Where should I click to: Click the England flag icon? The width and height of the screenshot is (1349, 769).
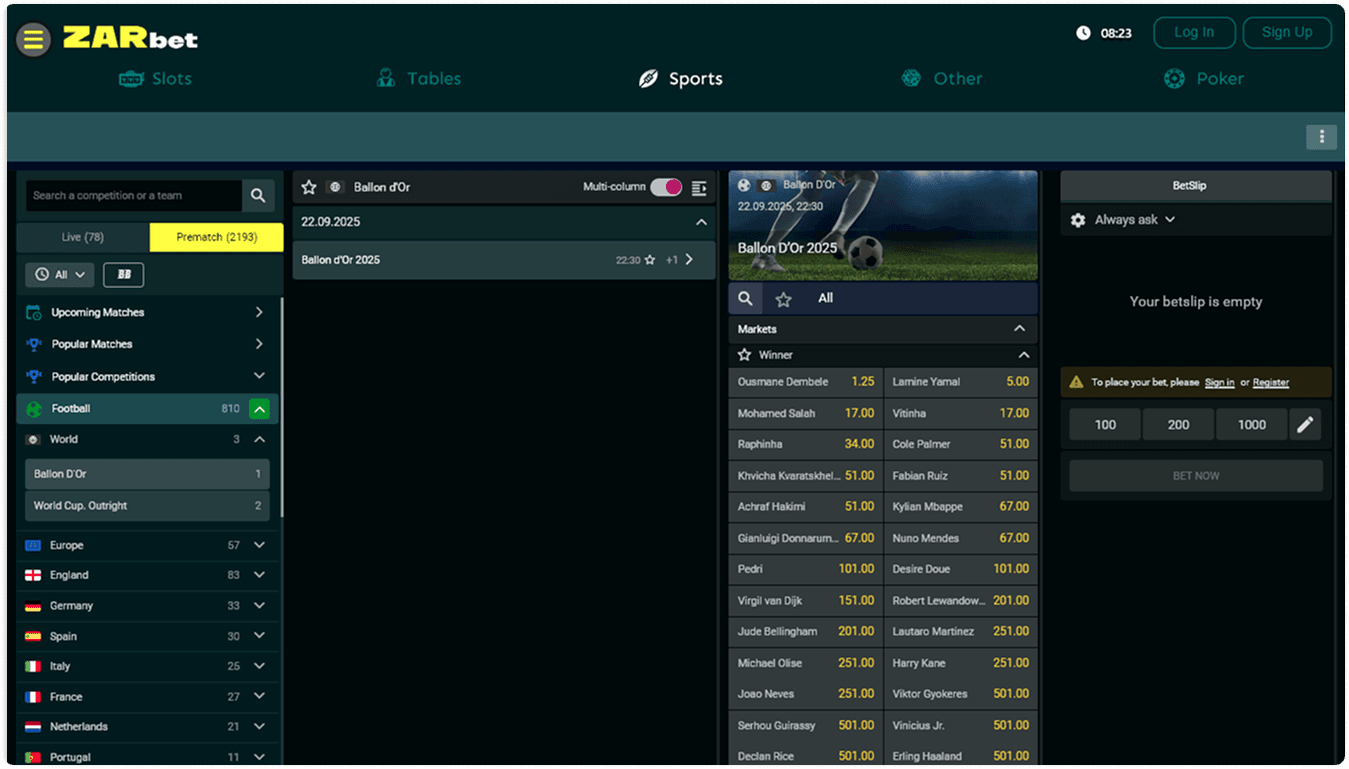pos(33,576)
